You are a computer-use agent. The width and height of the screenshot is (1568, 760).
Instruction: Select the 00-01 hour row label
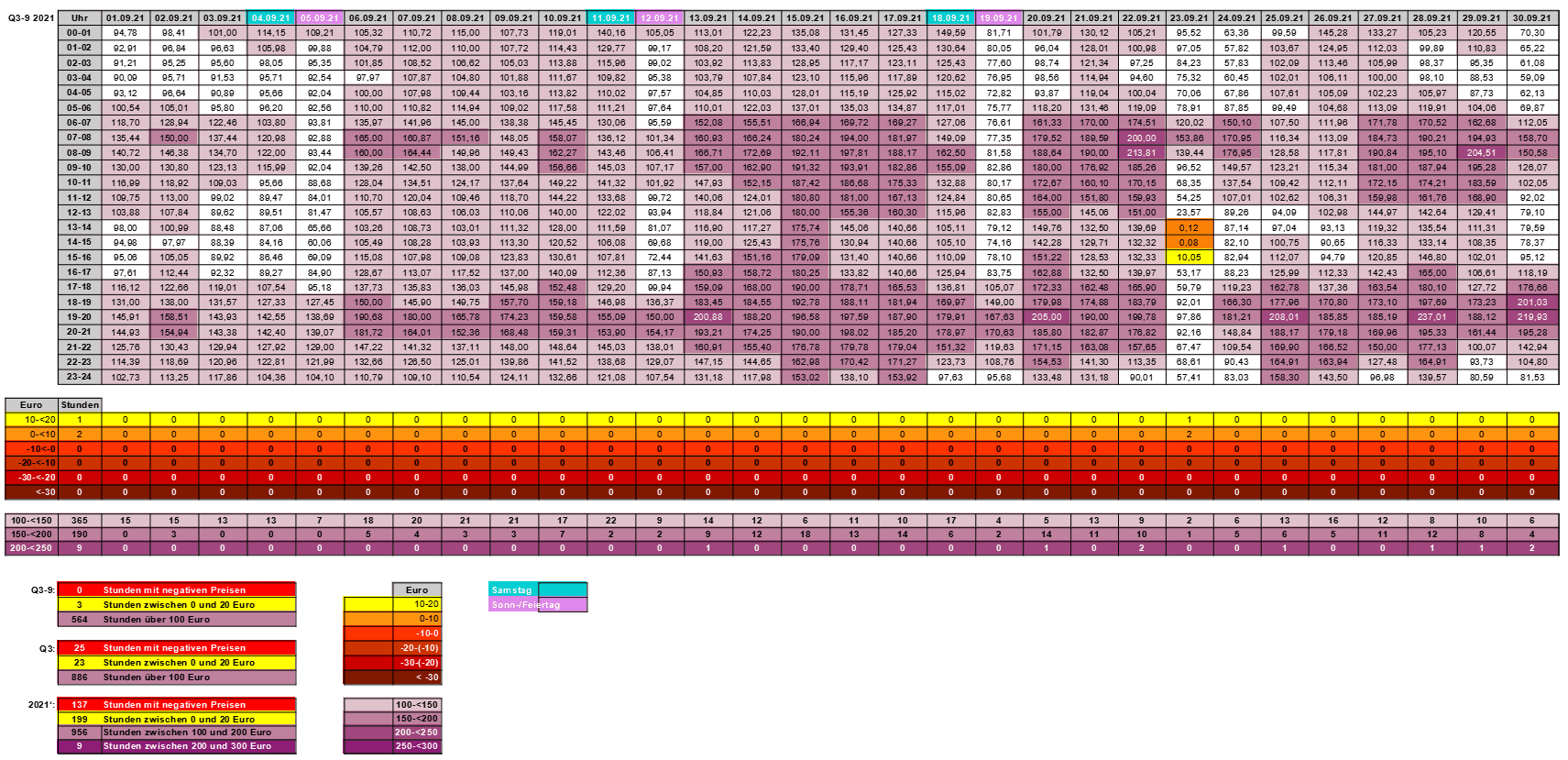[x=80, y=33]
